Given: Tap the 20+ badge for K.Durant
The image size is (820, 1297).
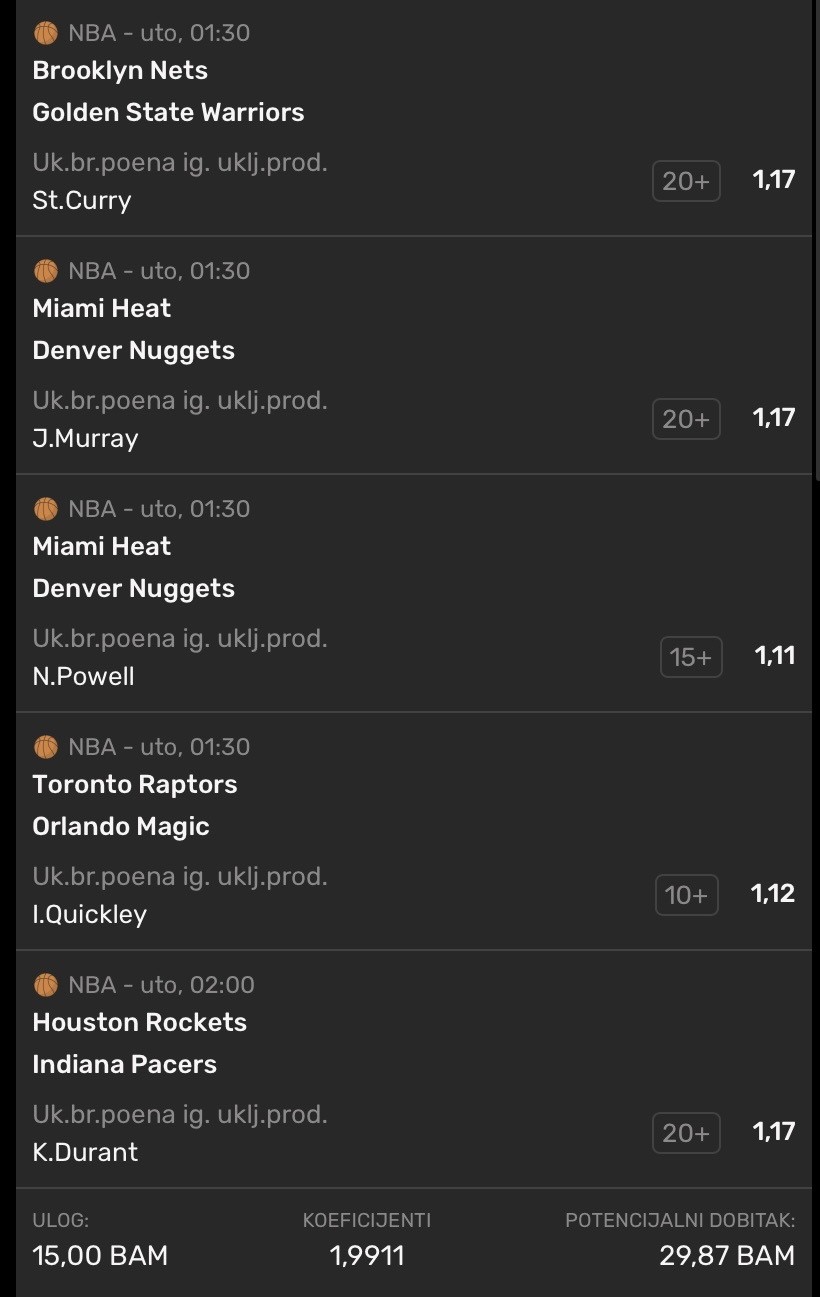Looking at the screenshot, I should (686, 1133).
